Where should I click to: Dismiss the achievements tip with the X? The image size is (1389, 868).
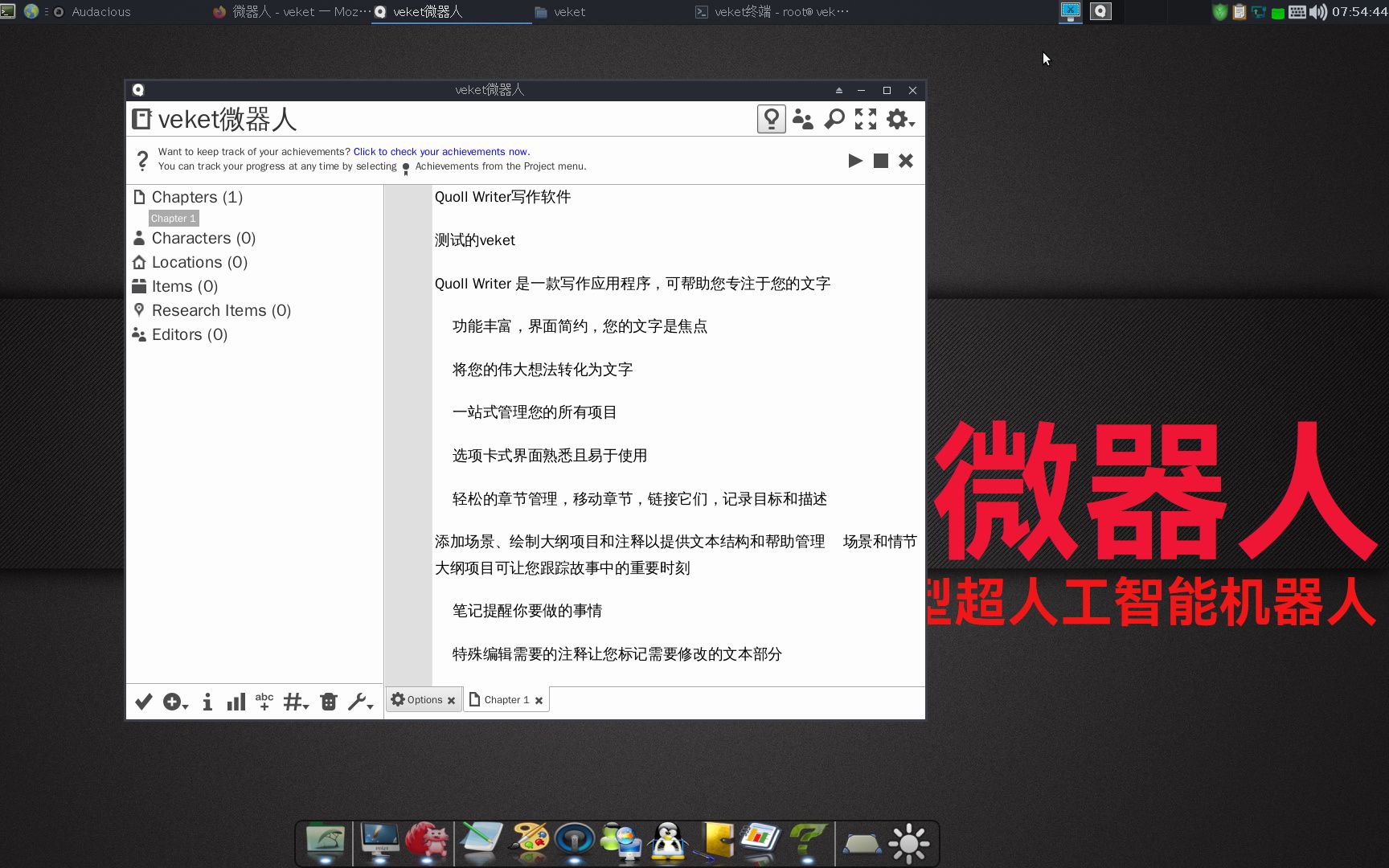(906, 161)
